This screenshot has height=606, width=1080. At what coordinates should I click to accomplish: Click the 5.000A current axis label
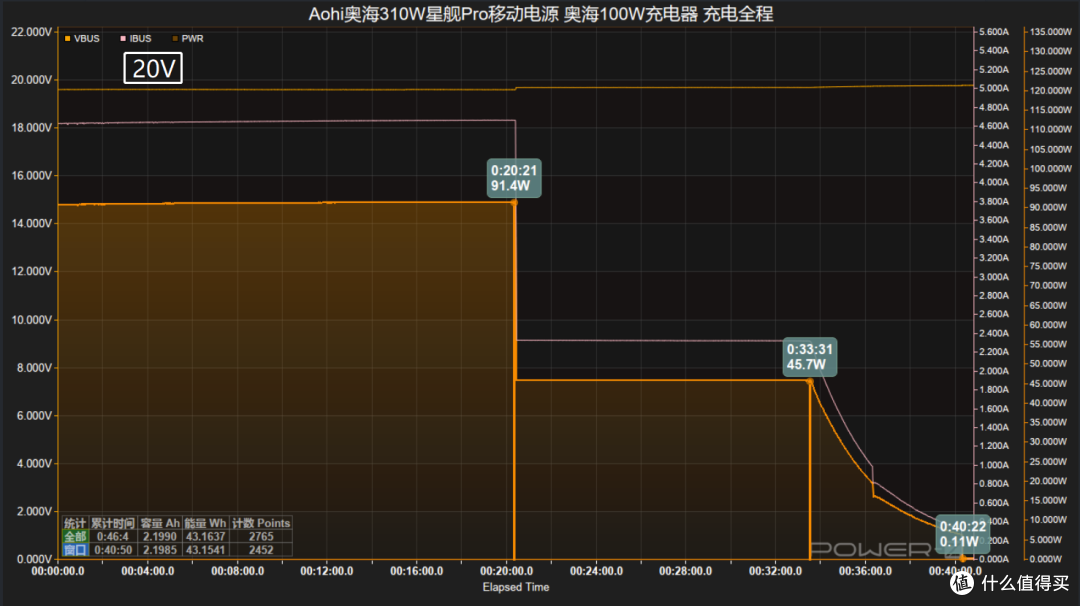994,88
